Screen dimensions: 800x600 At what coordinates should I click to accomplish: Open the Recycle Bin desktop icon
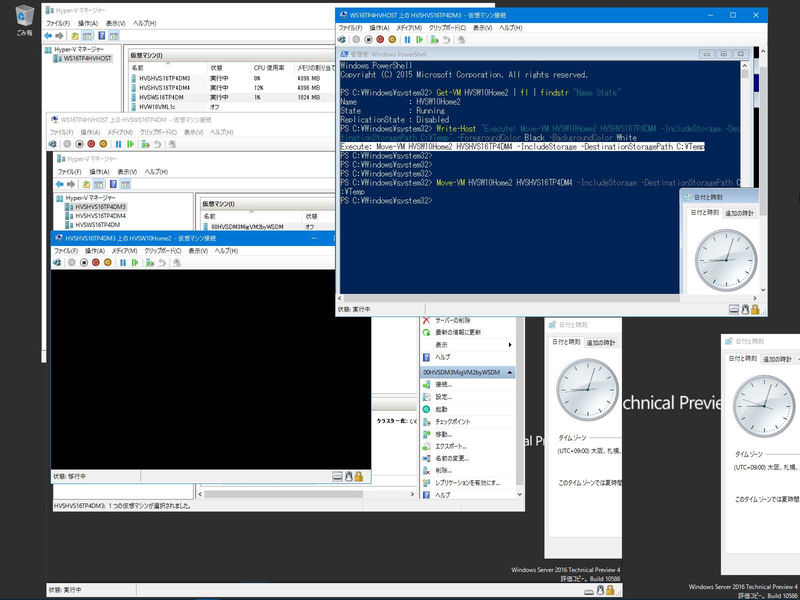coord(23,19)
